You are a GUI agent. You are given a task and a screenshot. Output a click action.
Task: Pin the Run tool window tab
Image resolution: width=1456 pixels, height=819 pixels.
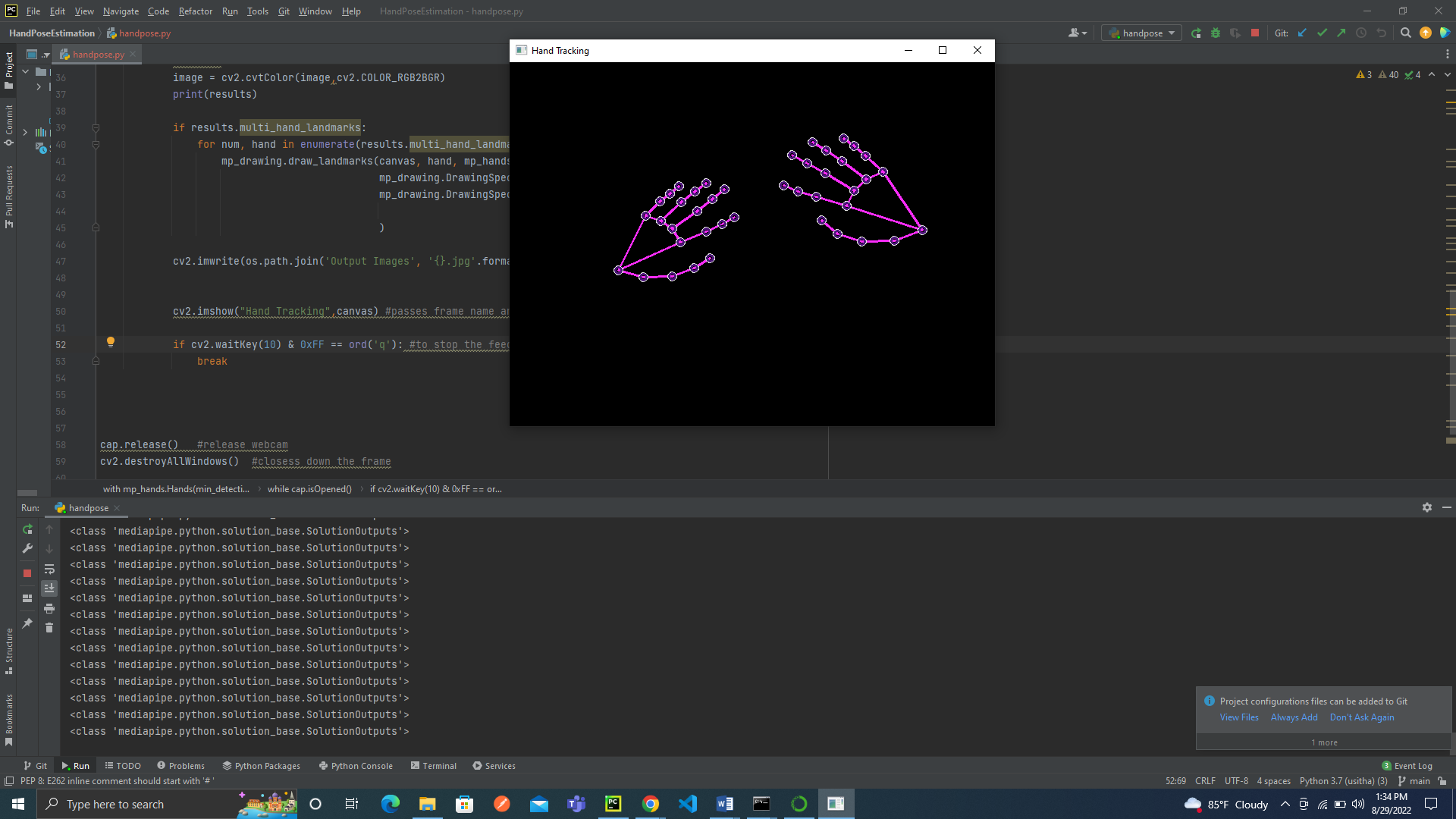pos(27,624)
